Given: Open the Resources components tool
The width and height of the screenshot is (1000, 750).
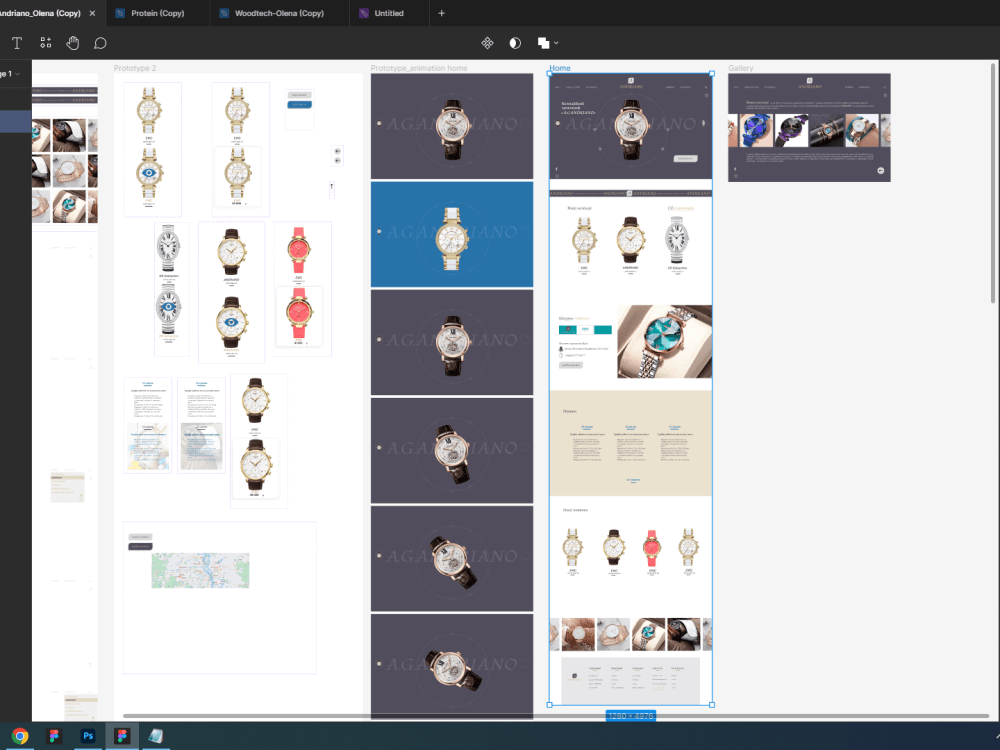Looking at the screenshot, I should [46, 43].
